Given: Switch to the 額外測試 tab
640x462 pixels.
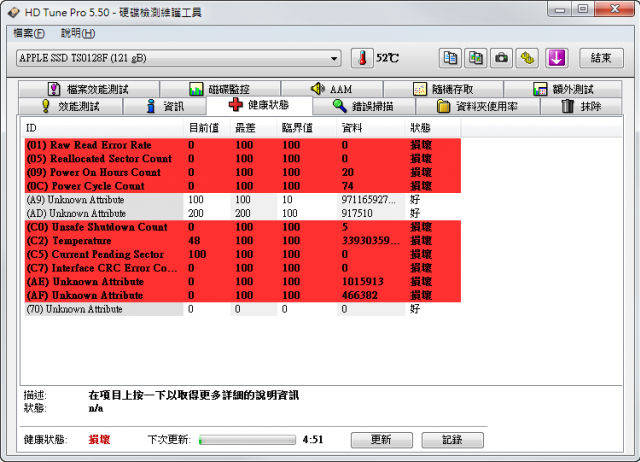Looking at the screenshot, I should point(562,89).
